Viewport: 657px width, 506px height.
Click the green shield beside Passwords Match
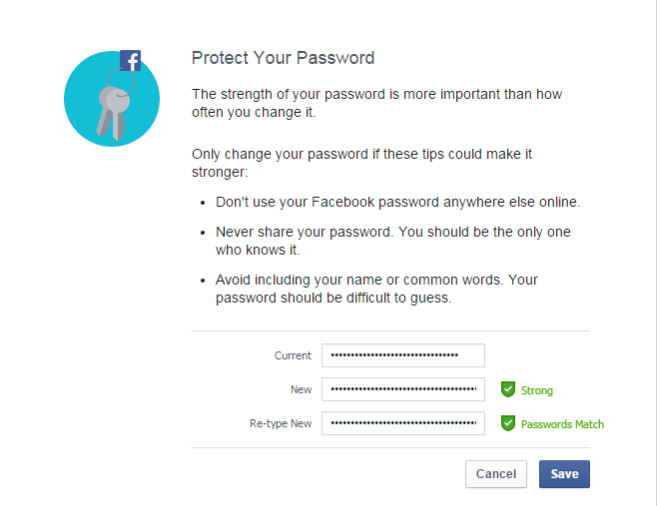[508, 423]
